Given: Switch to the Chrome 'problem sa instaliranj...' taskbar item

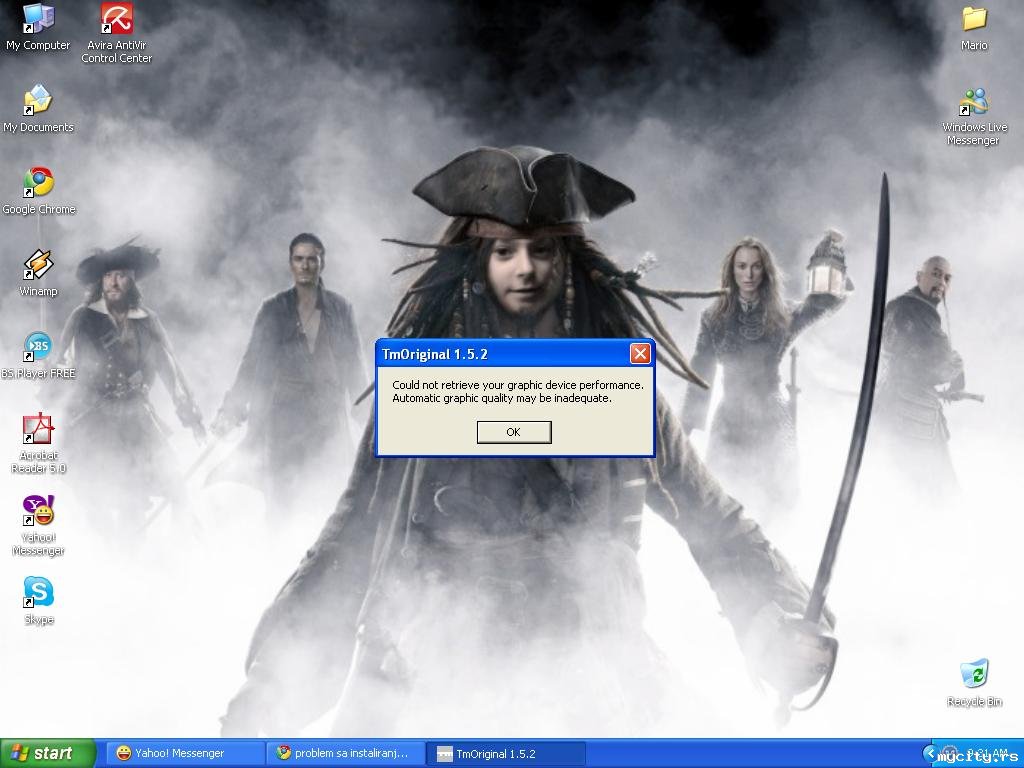Looking at the screenshot, I should point(346,754).
